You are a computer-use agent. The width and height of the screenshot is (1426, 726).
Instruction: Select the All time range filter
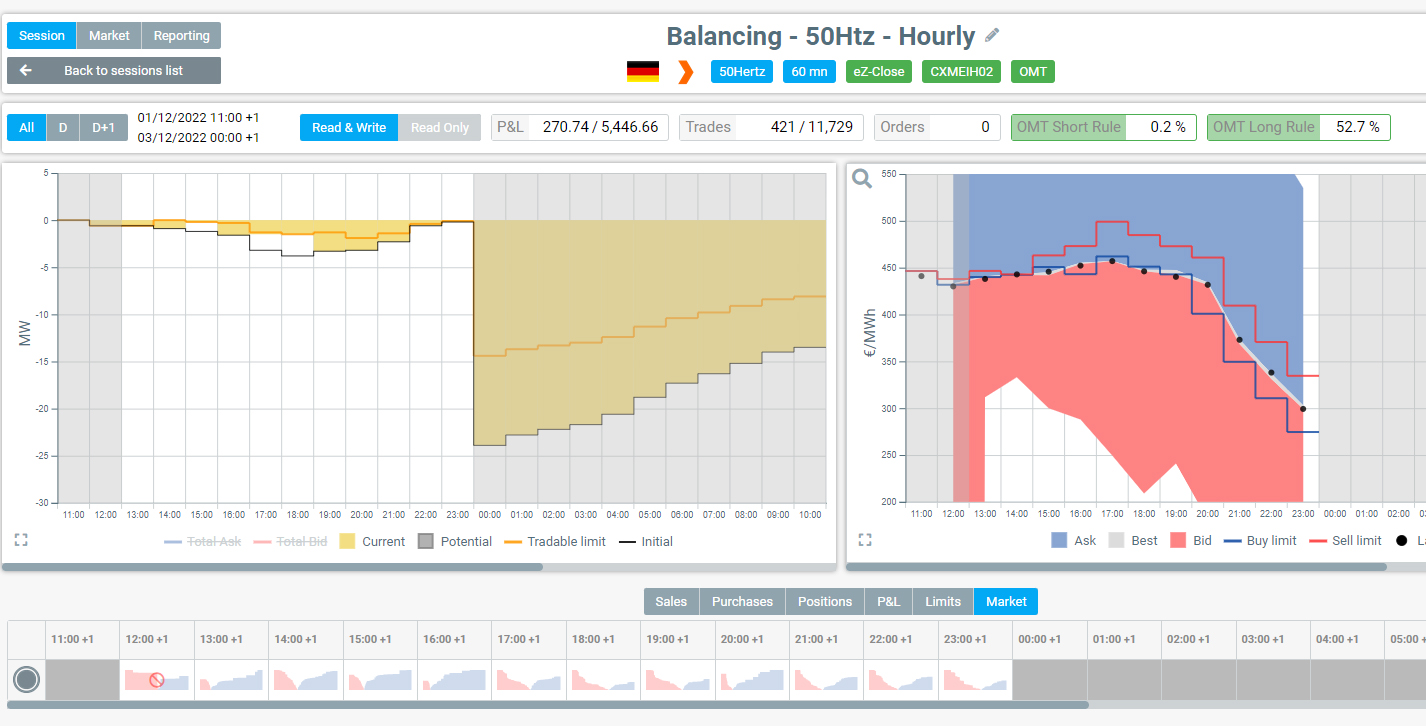click(x=26, y=127)
